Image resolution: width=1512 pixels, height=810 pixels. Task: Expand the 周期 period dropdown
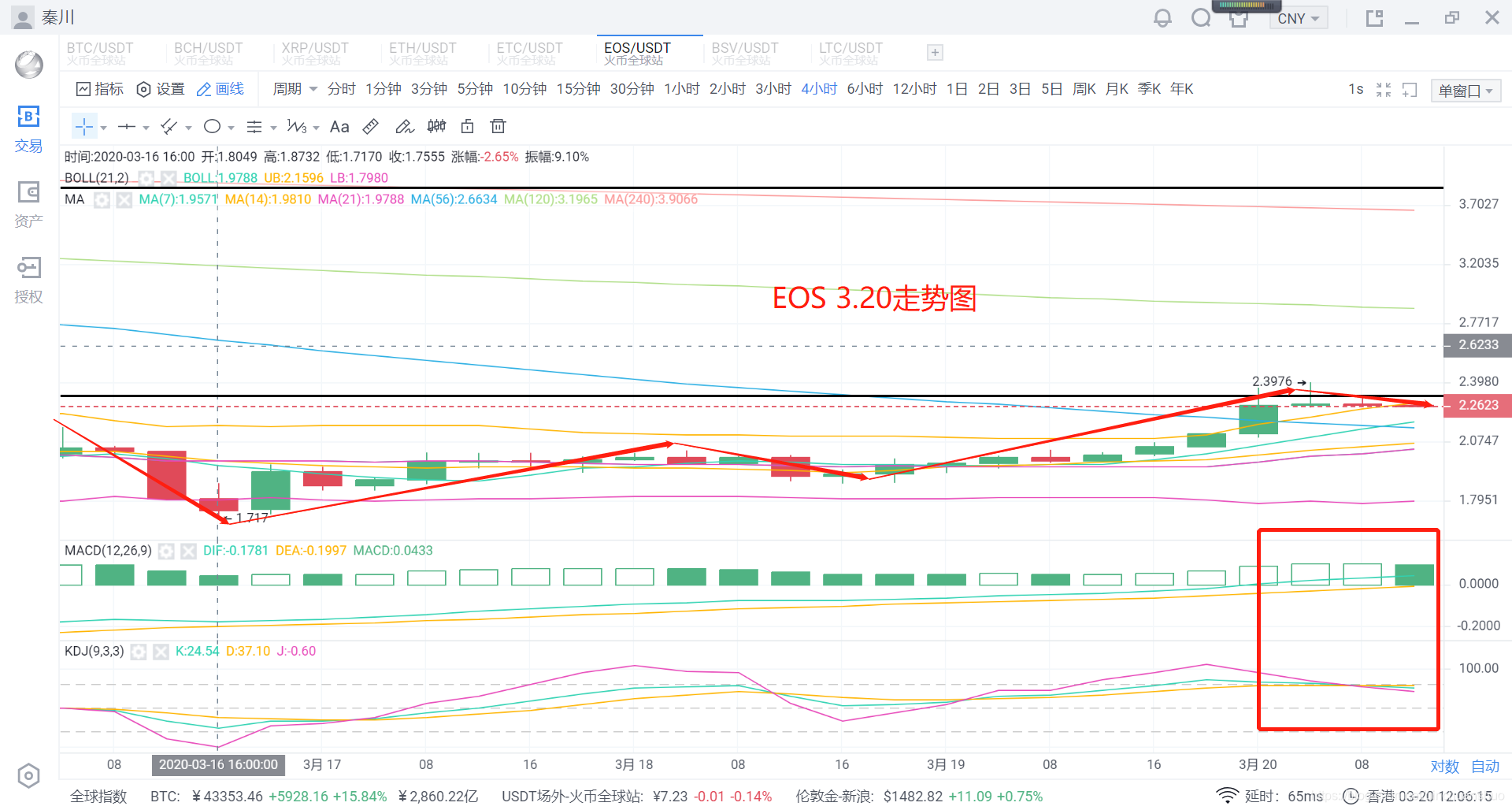point(295,89)
